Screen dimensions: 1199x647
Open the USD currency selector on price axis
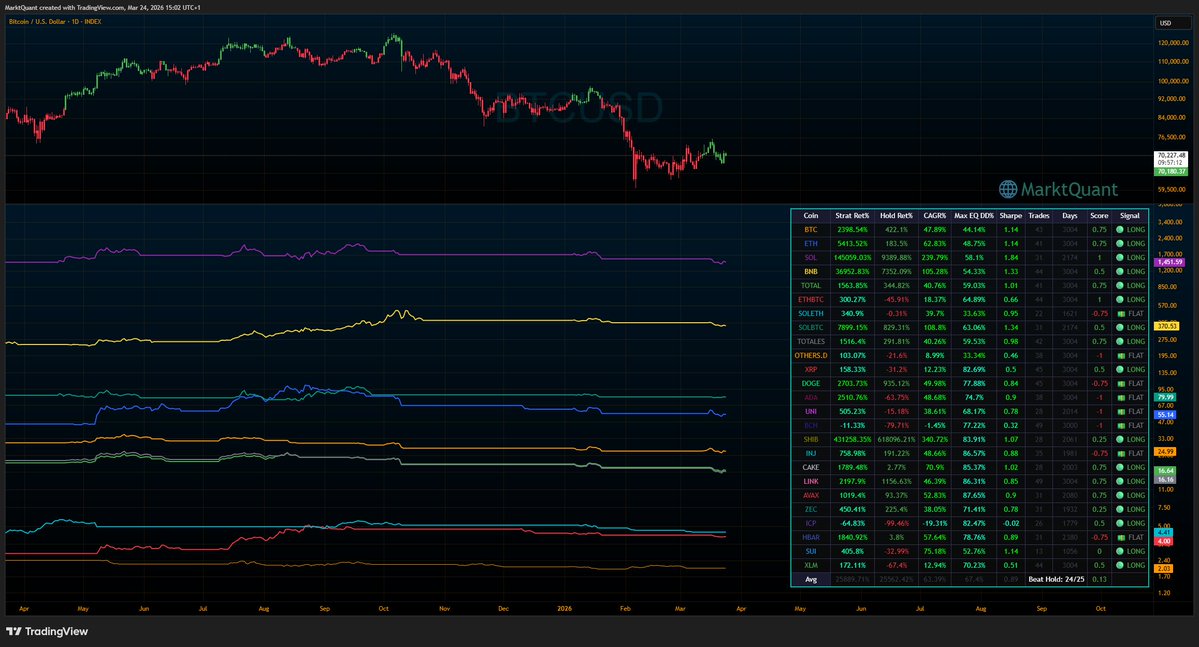coord(1171,23)
